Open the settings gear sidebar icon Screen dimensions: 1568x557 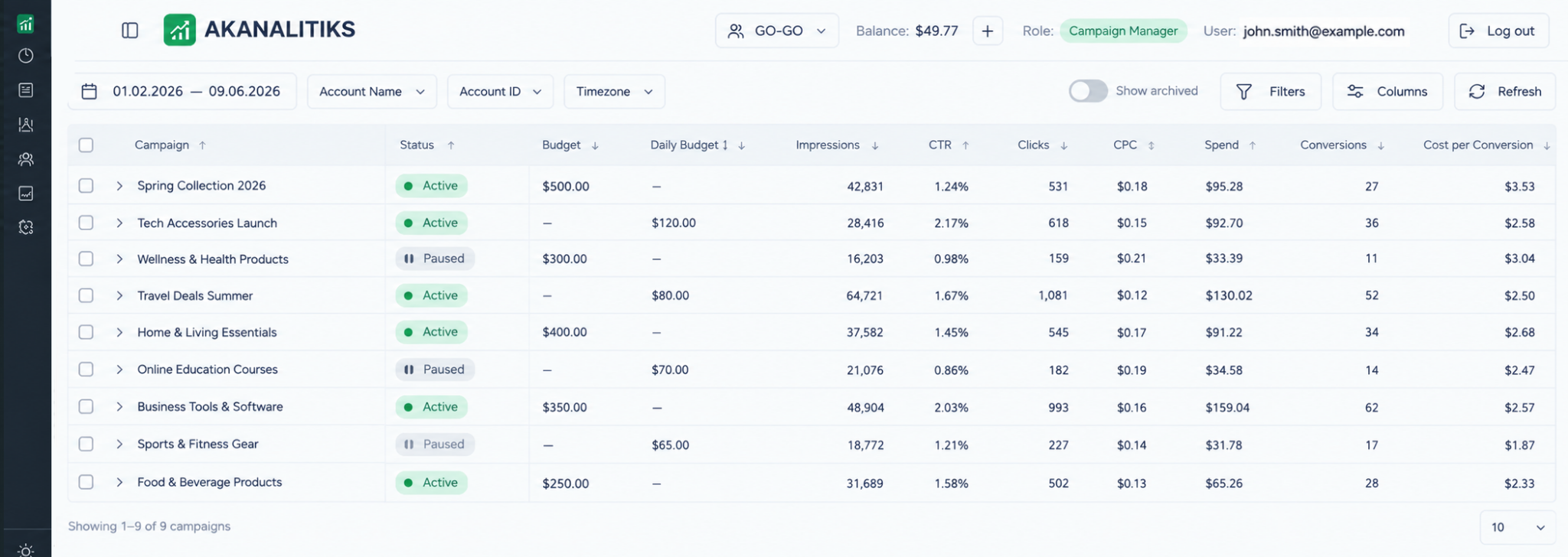point(25,227)
